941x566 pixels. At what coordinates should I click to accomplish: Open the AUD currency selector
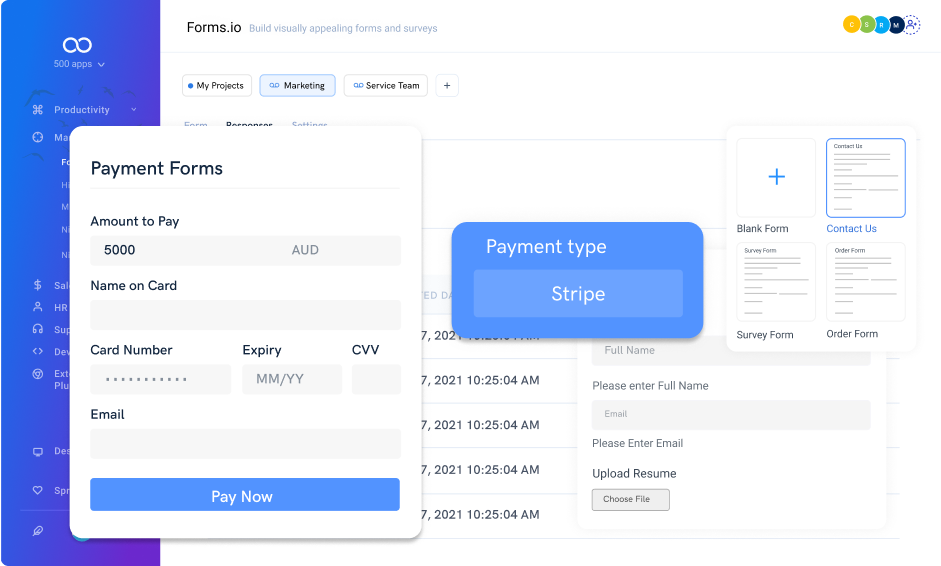click(305, 250)
